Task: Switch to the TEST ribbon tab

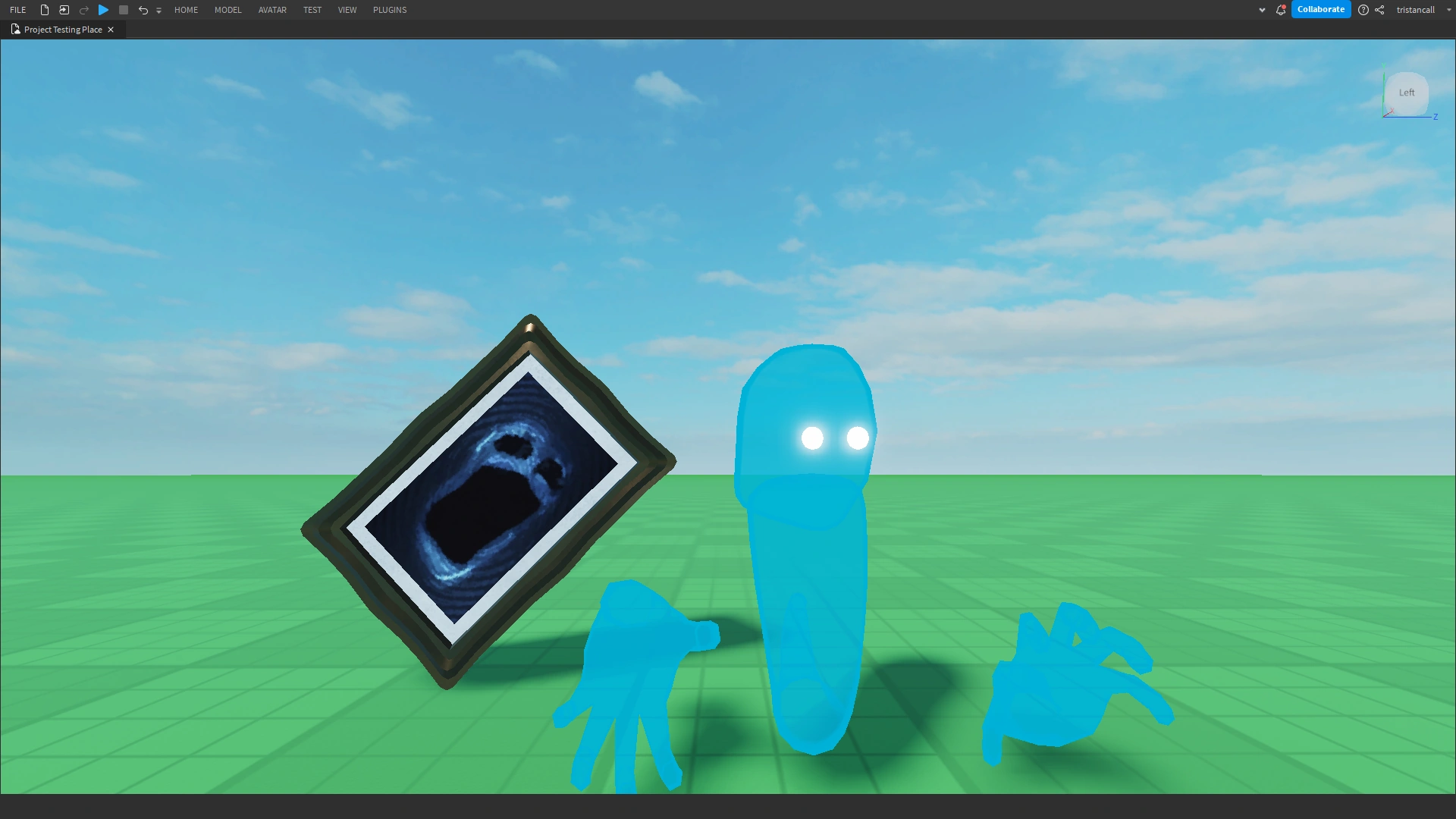Action: (x=312, y=10)
